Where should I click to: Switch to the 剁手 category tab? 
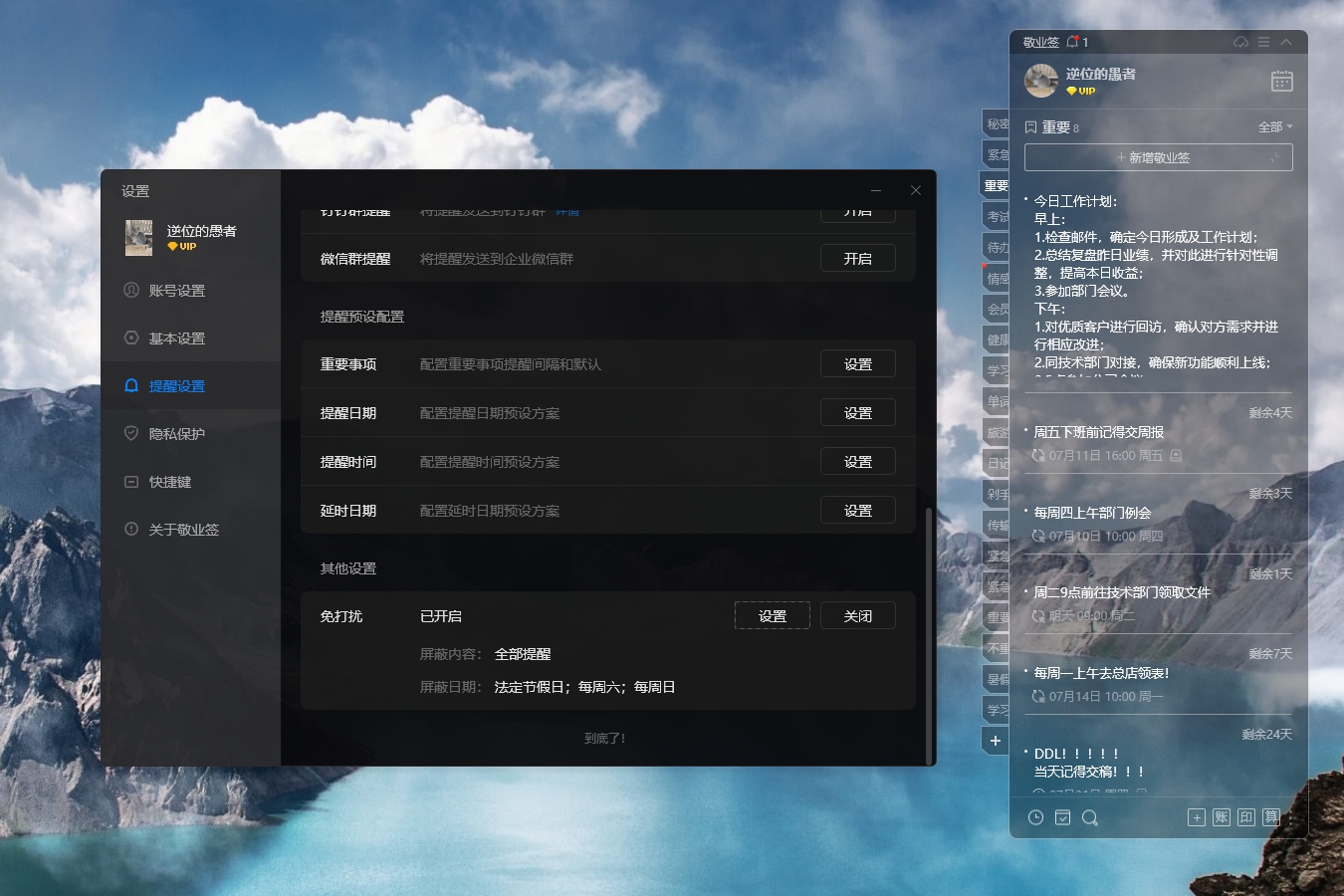[x=997, y=494]
